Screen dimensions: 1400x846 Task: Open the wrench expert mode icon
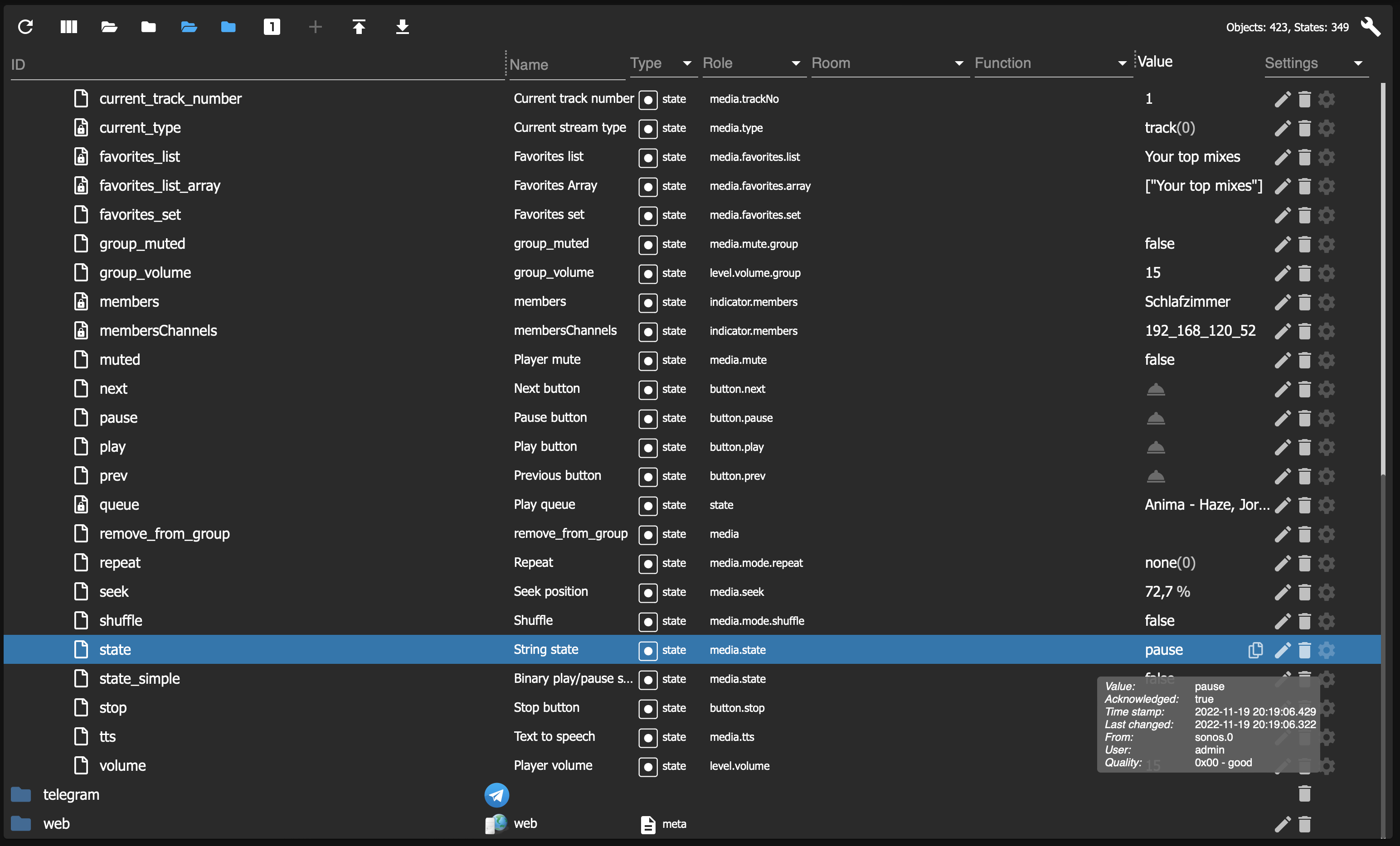tap(1371, 27)
